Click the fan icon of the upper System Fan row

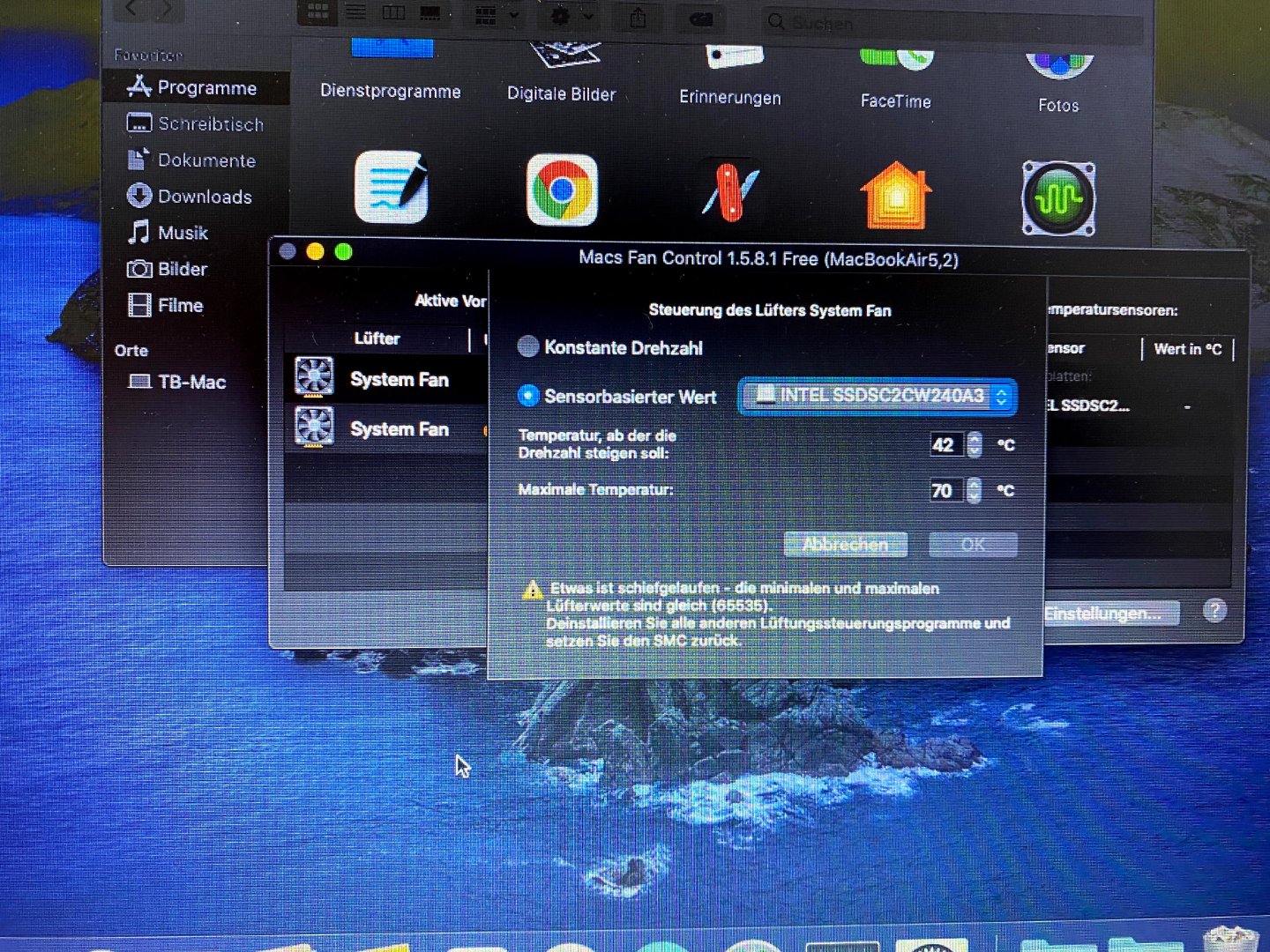coord(314,377)
